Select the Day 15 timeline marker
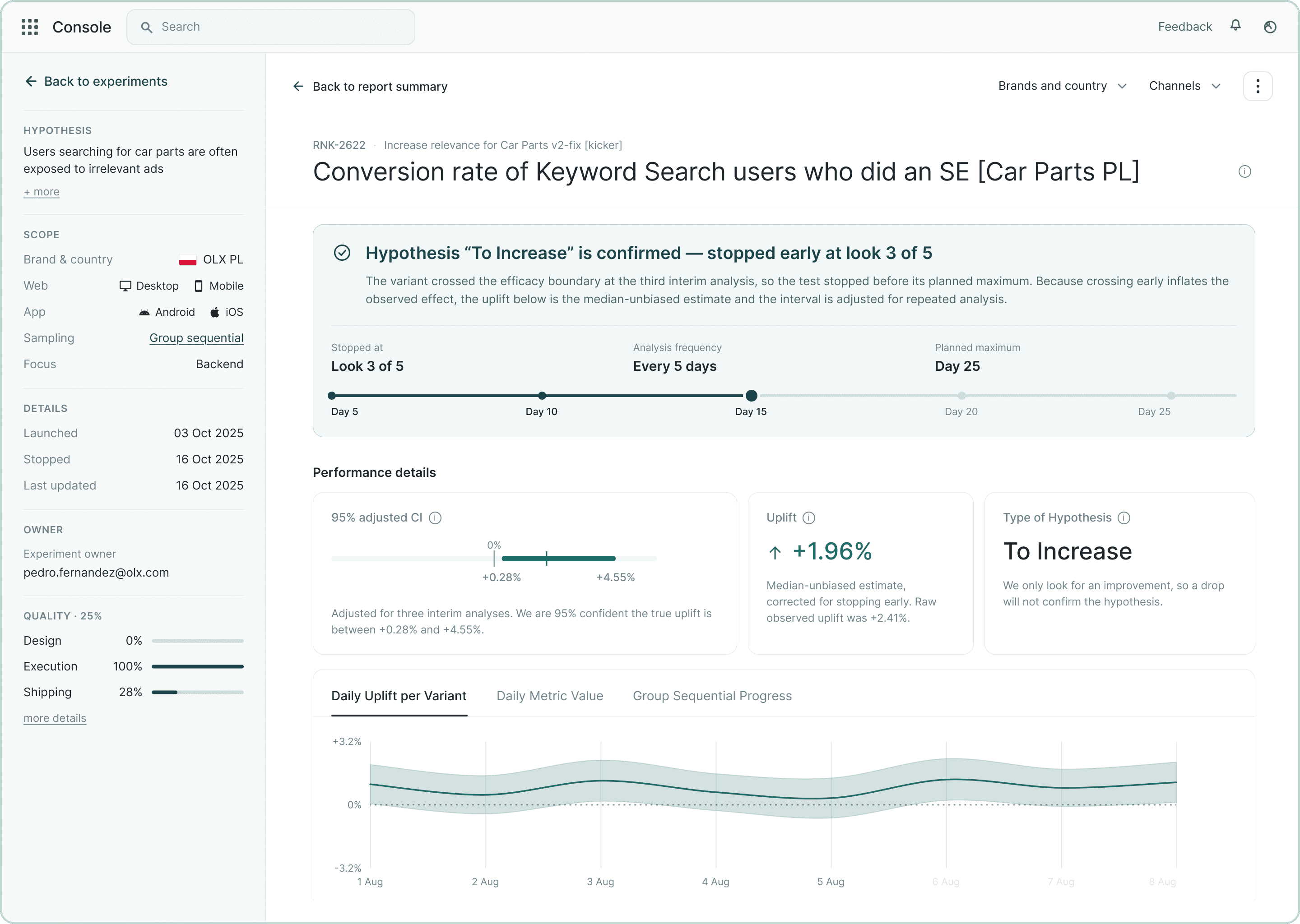The height and width of the screenshot is (924, 1300). tap(751, 395)
